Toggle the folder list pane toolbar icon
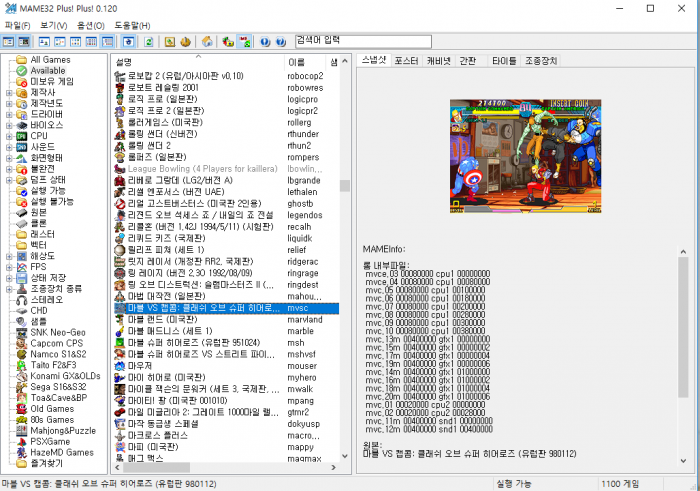The width and height of the screenshot is (700, 491). [x=8, y=42]
